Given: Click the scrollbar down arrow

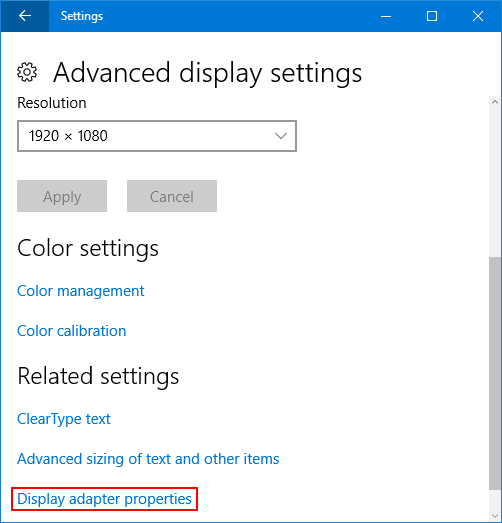Looking at the screenshot, I should tap(495, 516).
